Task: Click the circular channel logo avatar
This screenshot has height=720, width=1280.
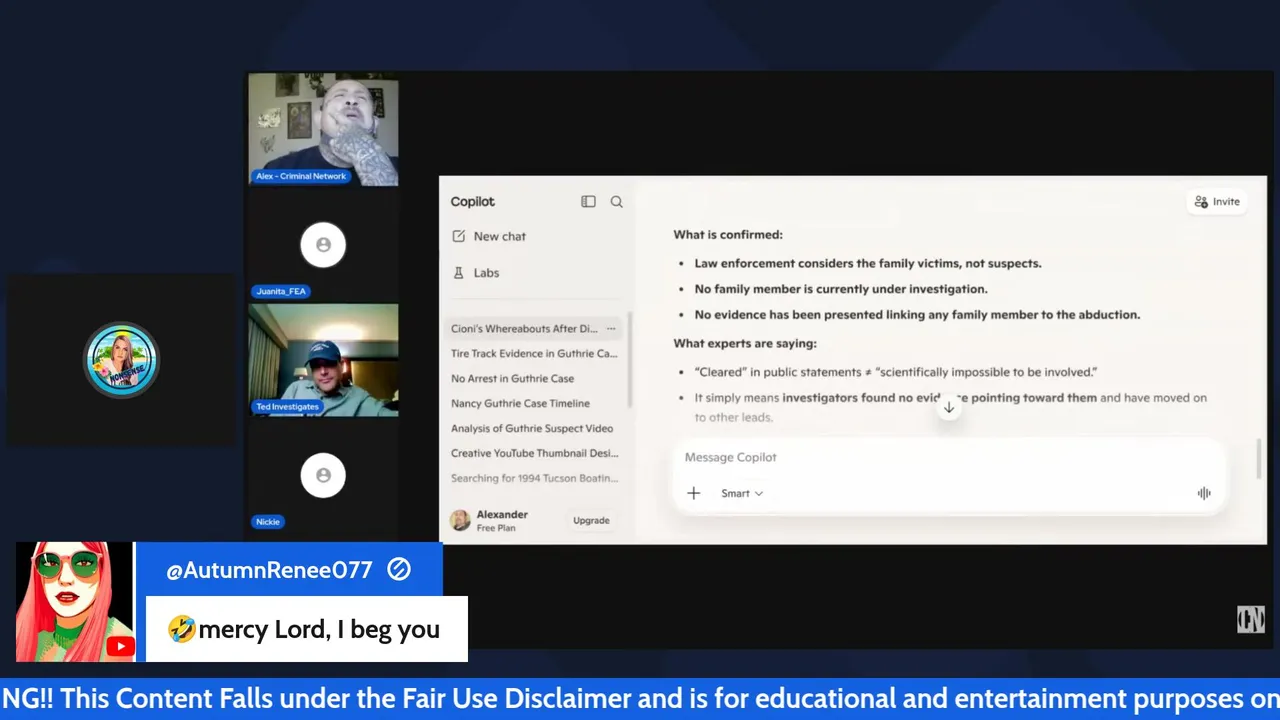Action: pos(121,360)
